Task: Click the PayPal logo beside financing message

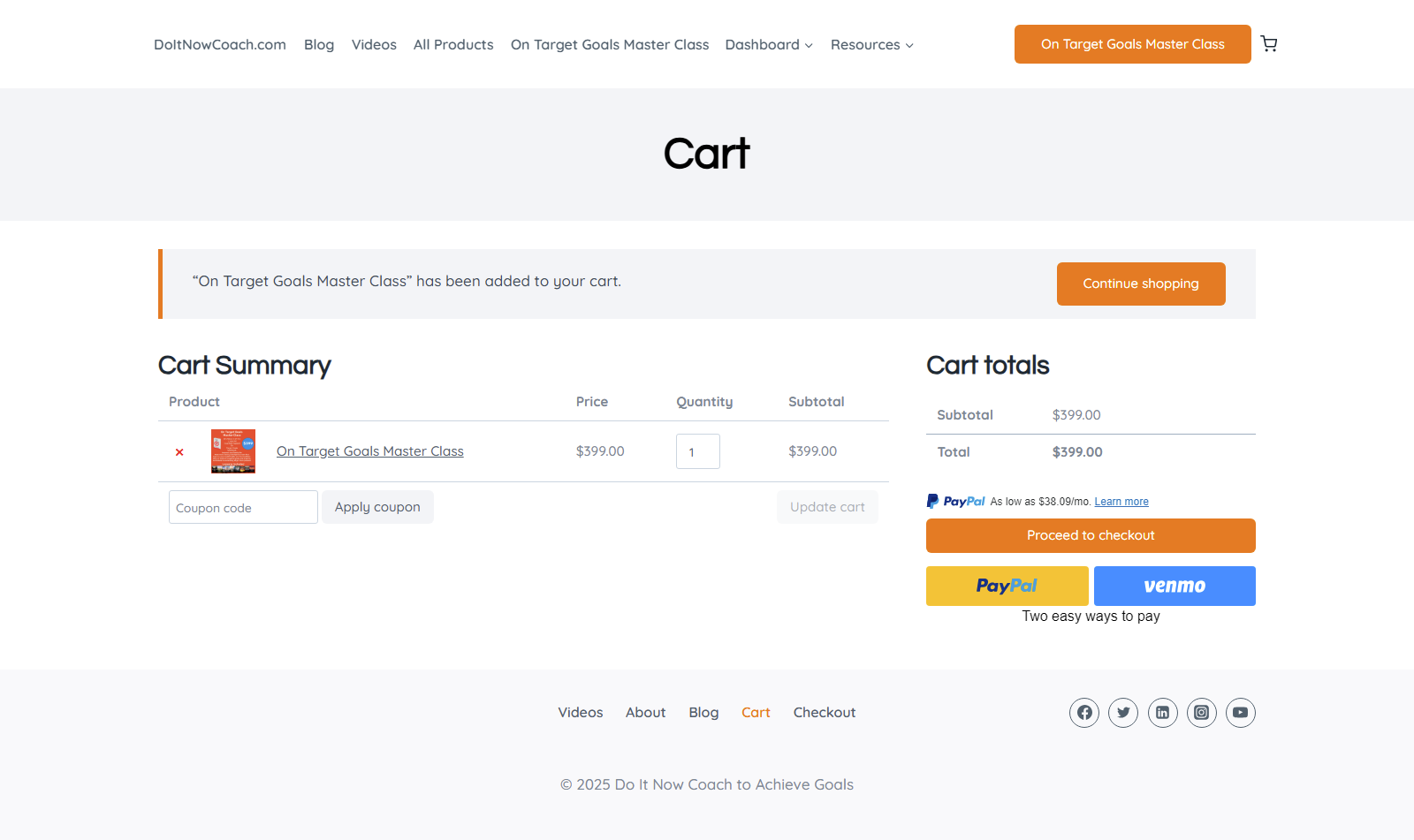Action: 955,501
